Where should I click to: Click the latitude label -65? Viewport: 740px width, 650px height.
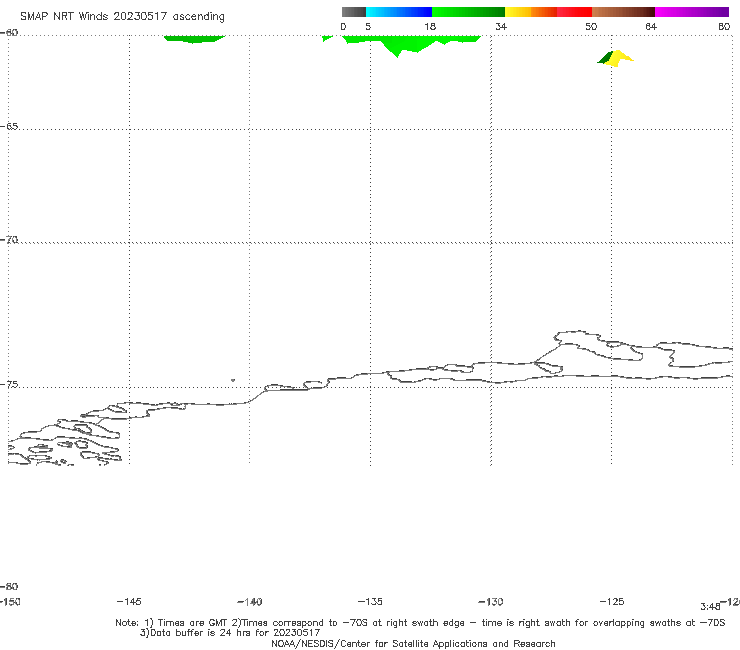tap(9, 127)
